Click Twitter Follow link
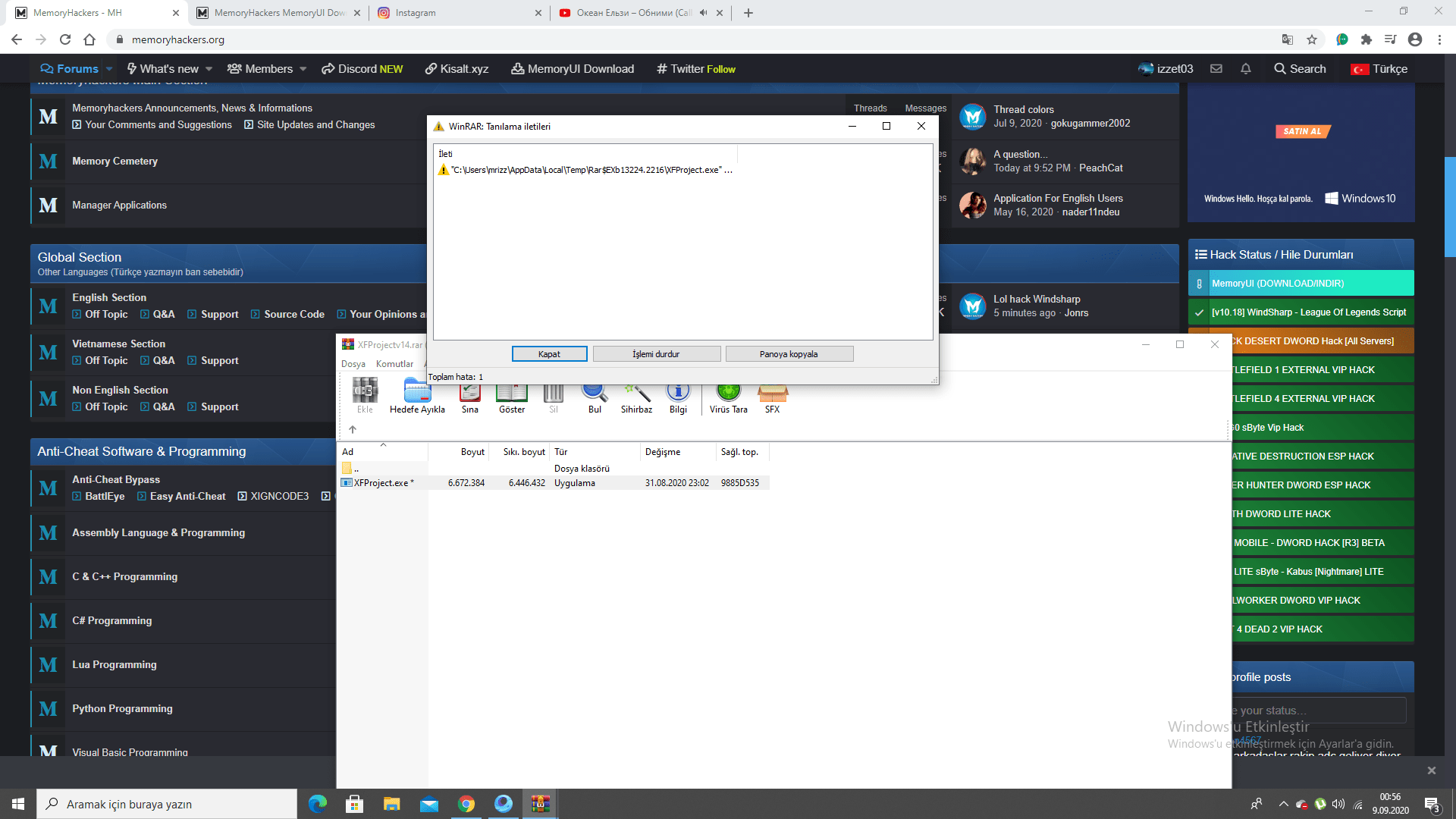The width and height of the screenshot is (1456, 819). coord(695,69)
